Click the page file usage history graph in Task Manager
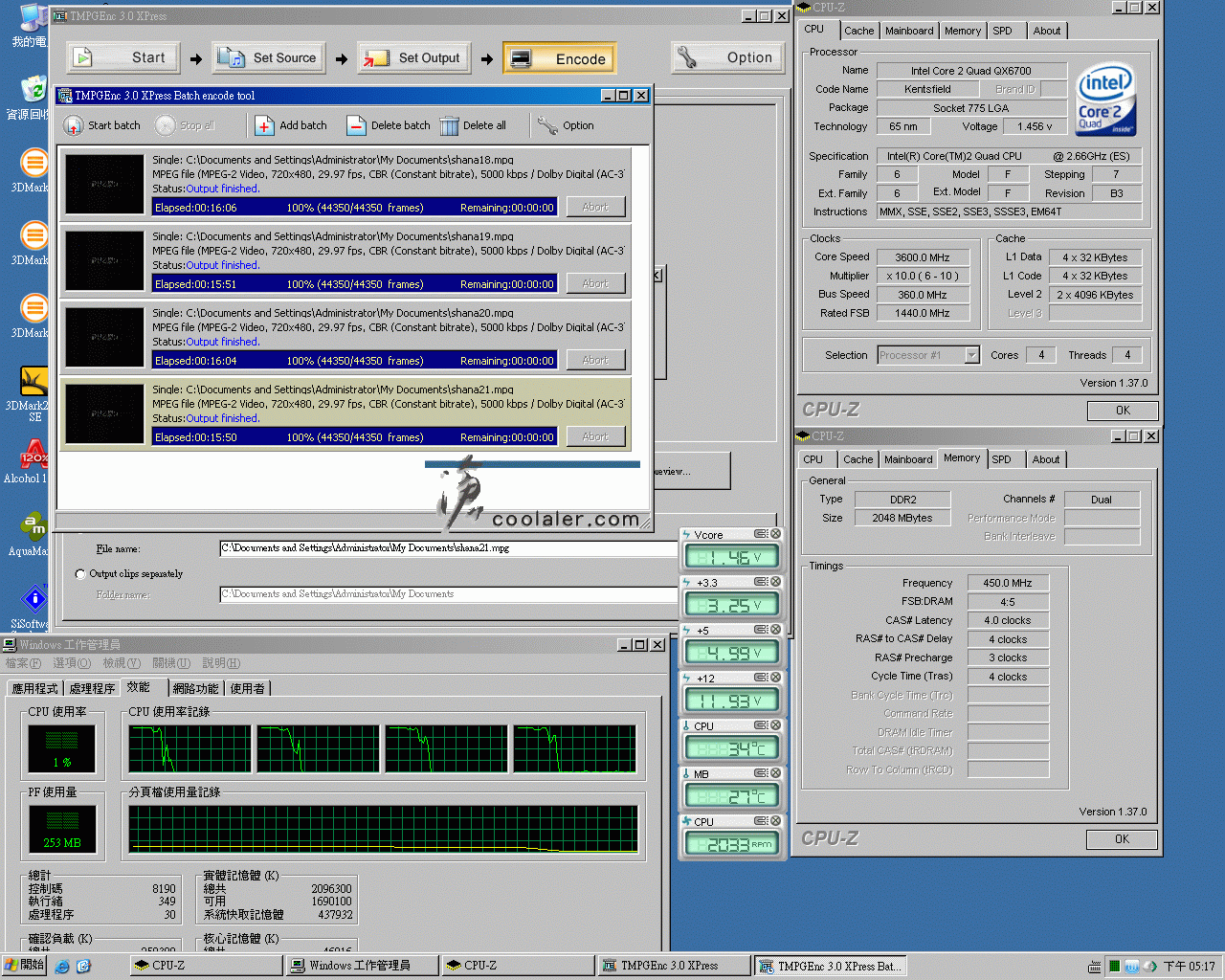Screen dimensions: 1225x980 click(x=383, y=830)
